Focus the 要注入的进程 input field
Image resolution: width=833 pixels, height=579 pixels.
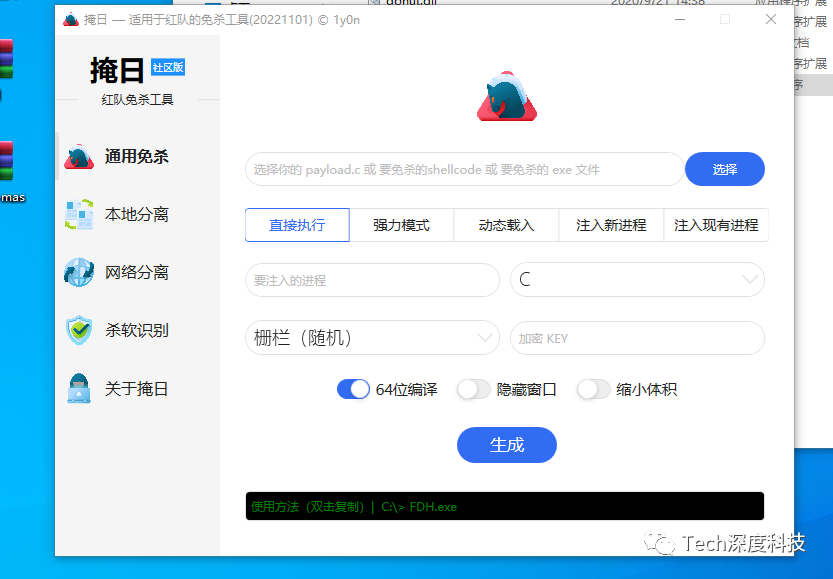pos(372,280)
